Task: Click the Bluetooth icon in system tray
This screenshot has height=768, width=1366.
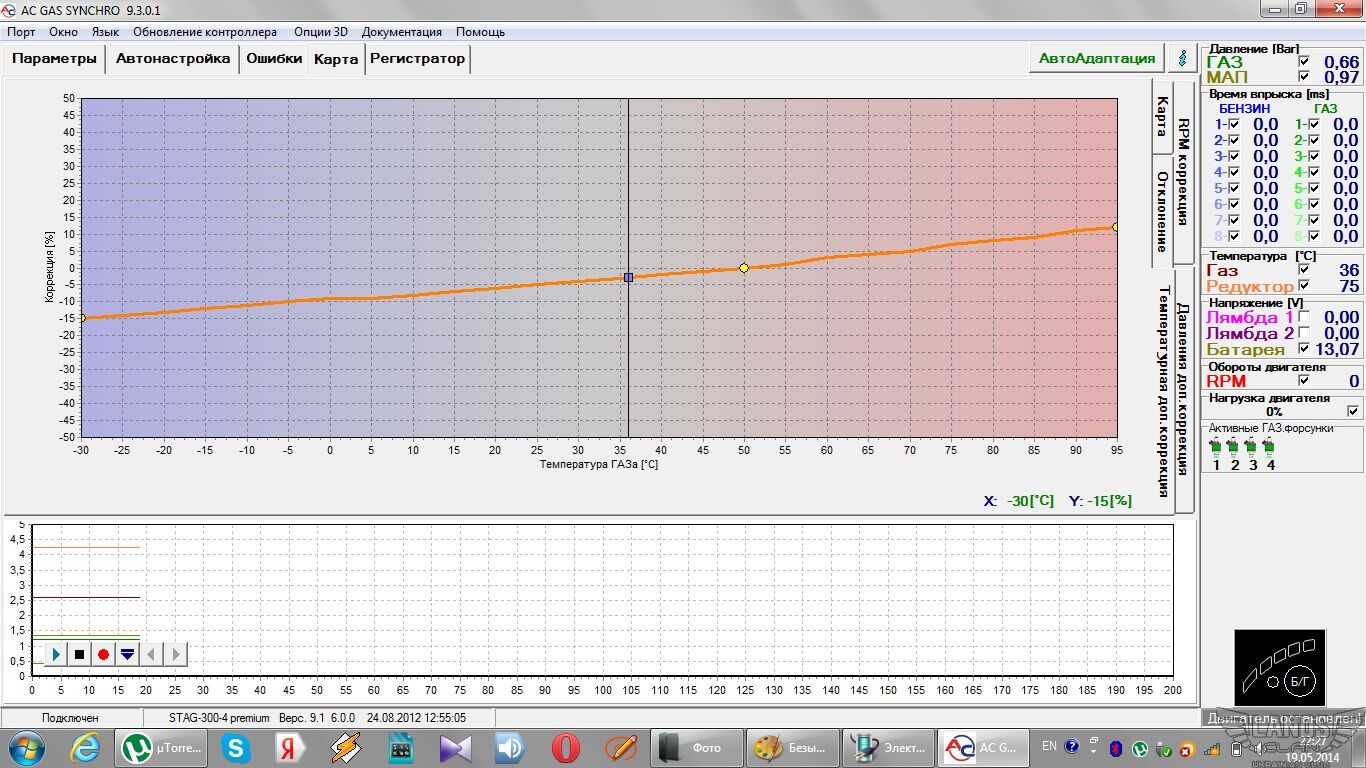Action: [x=1117, y=748]
